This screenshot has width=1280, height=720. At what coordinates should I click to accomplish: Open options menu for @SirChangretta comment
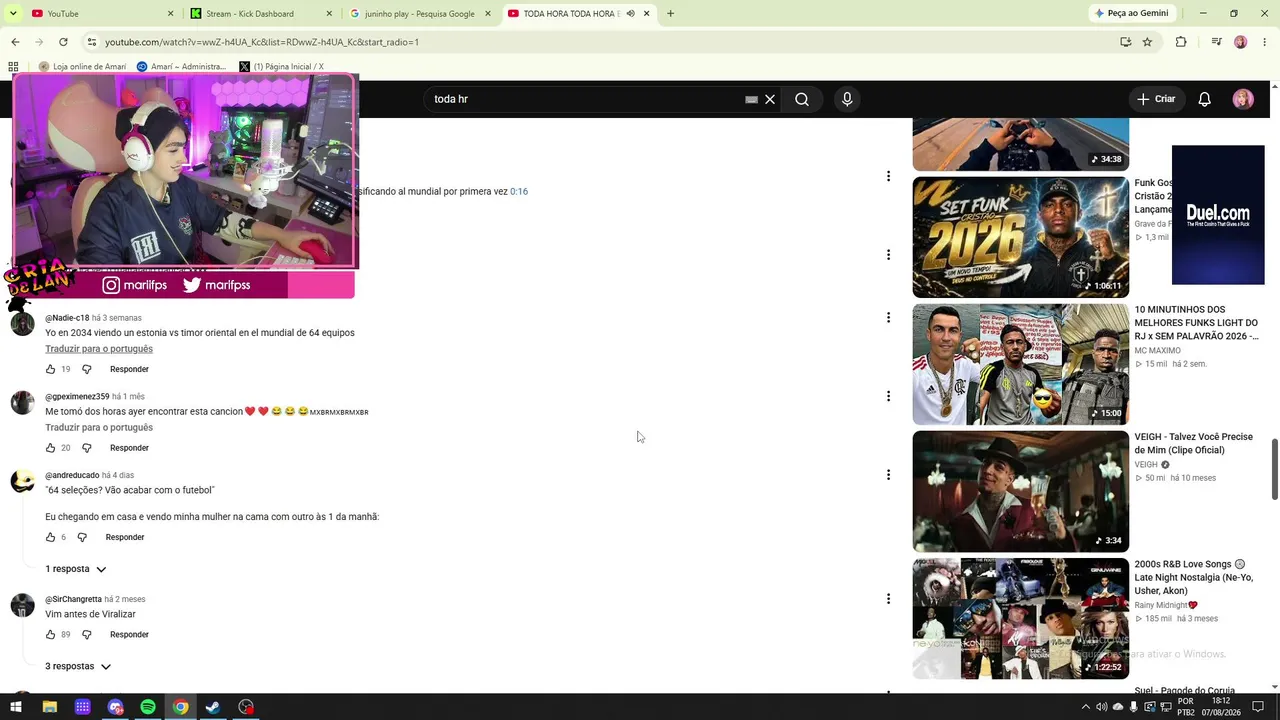tap(888, 599)
